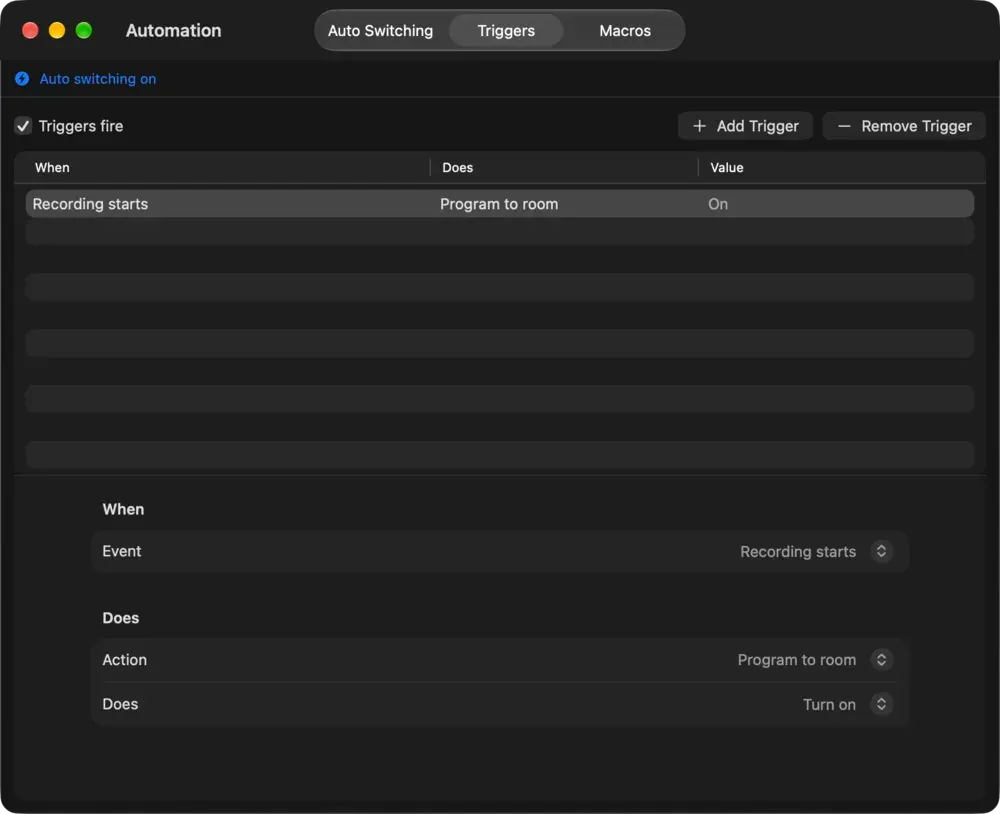Open the Event dropdown showing Recording starts
The width and height of the screenshot is (1000, 814).
pyautogui.click(x=881, y=551)
